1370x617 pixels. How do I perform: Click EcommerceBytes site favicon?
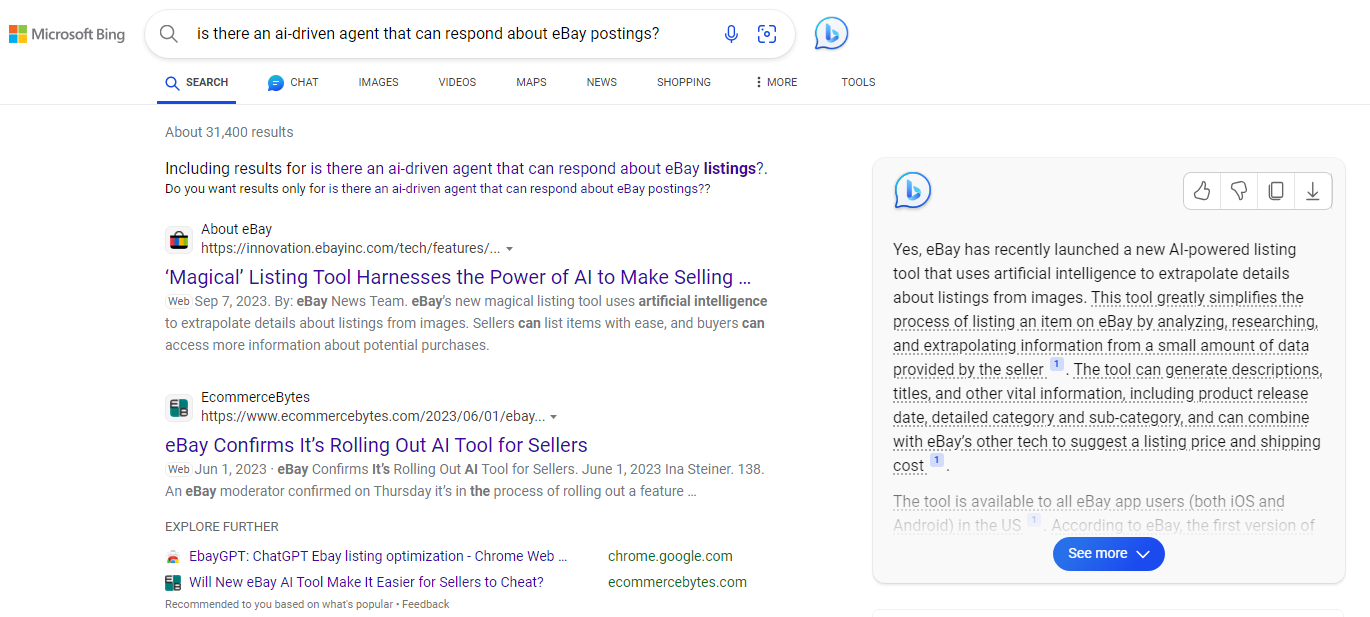click(x=178, y=407)
